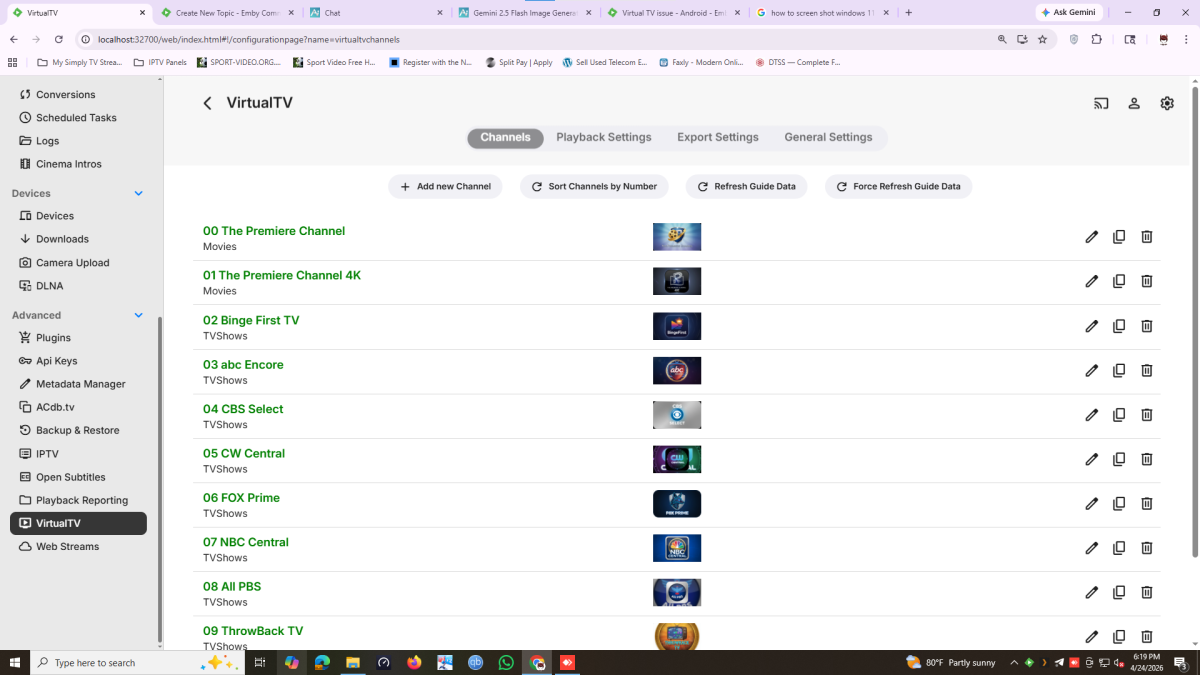Edit the 03 abc Encore channel

[1091, 370]
